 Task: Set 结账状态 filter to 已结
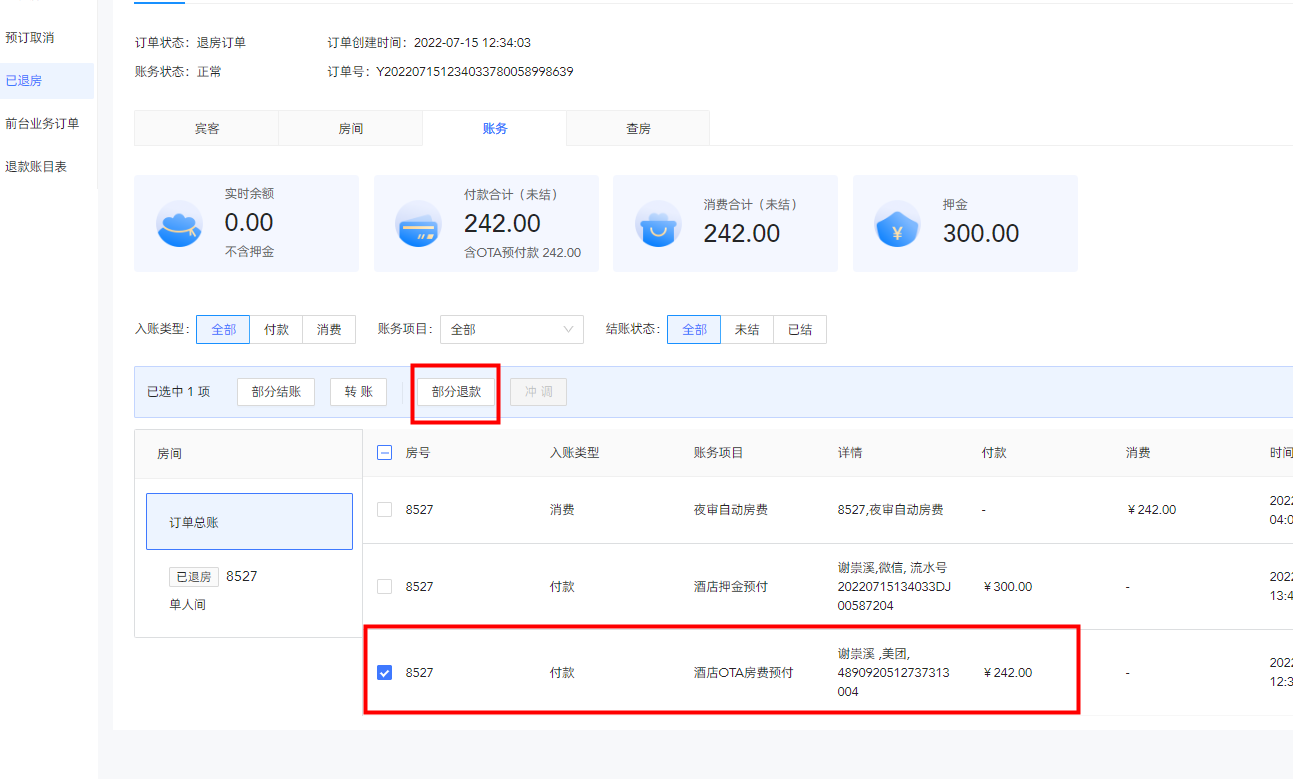[x=800, y=329]
